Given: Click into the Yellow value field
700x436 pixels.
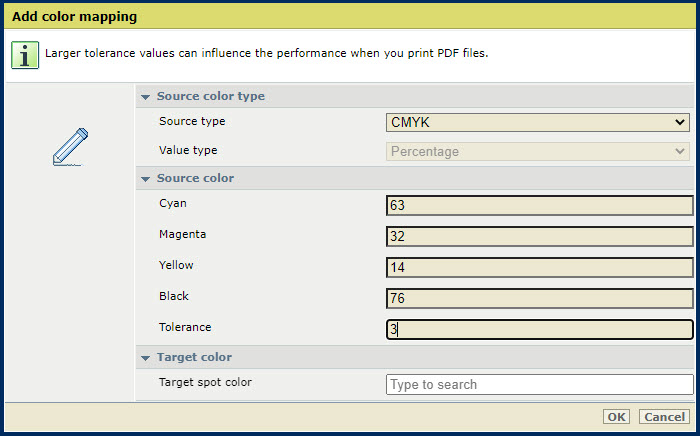Looking at the screenshot, I should (x=538, y=268).
